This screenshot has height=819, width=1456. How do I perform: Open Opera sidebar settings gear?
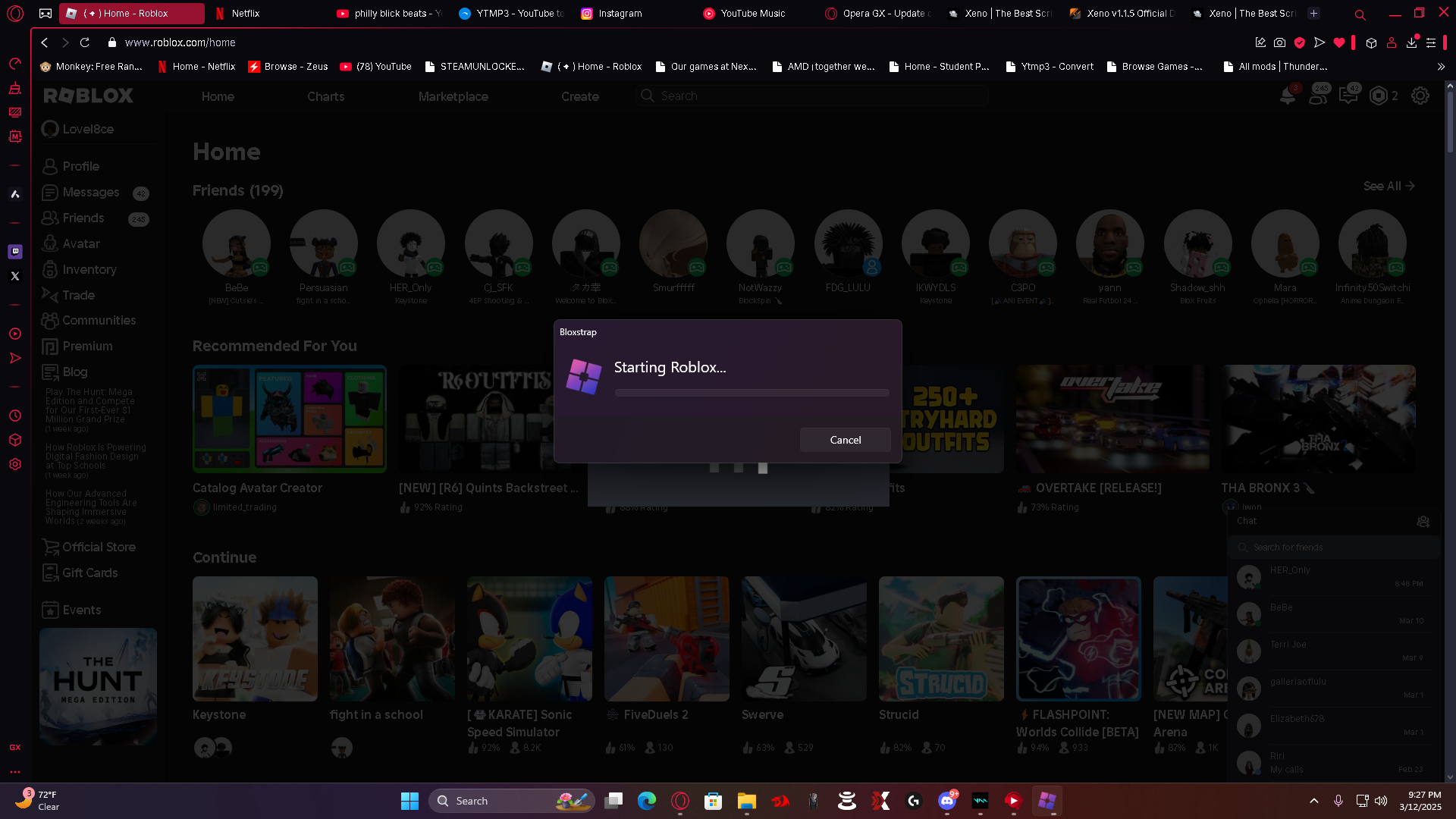[x=15, y=464]
